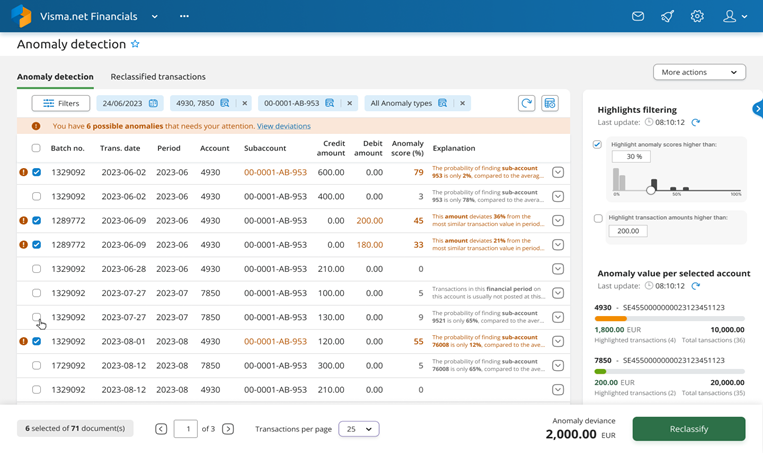
Task: Open table column configuration icon
Action: (x=550, y=103)
